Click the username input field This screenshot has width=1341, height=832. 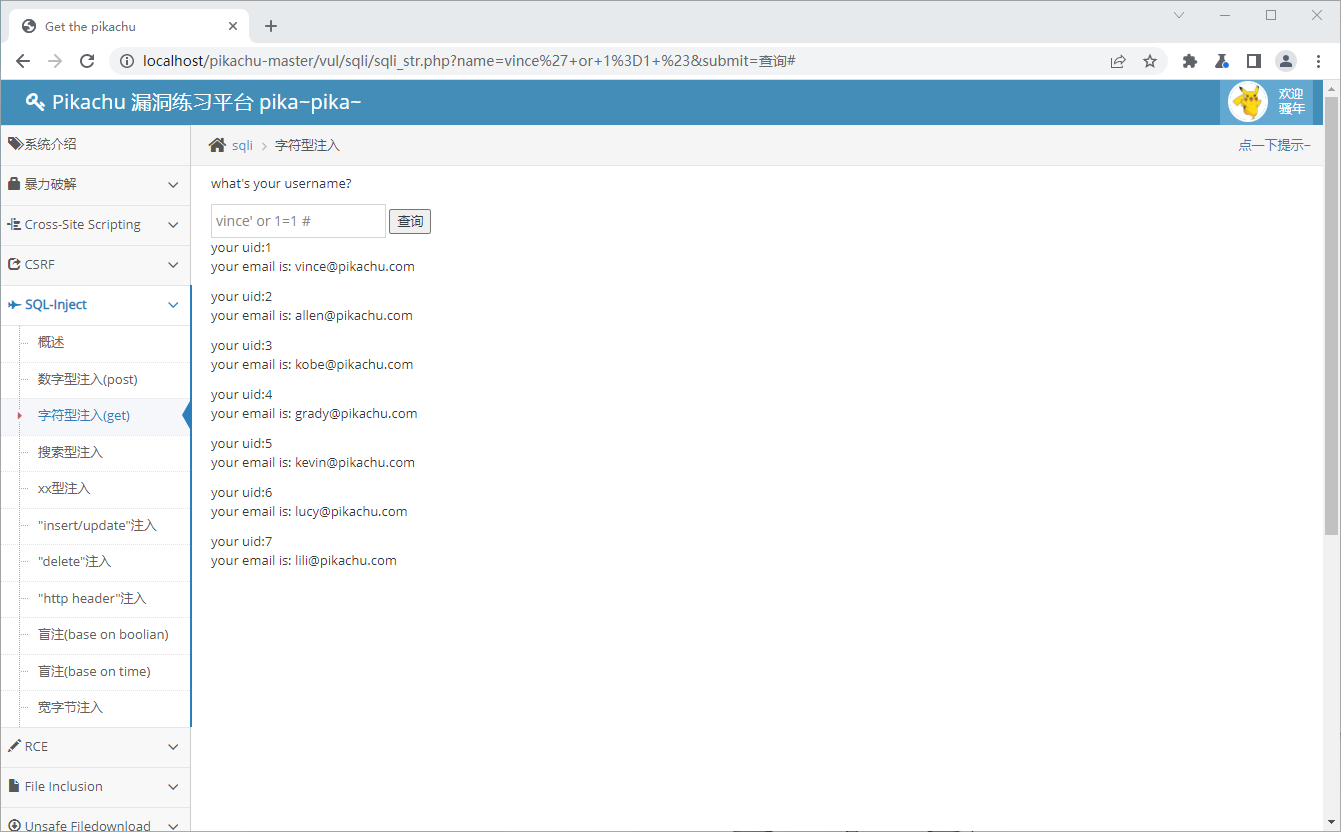[298, 221]
